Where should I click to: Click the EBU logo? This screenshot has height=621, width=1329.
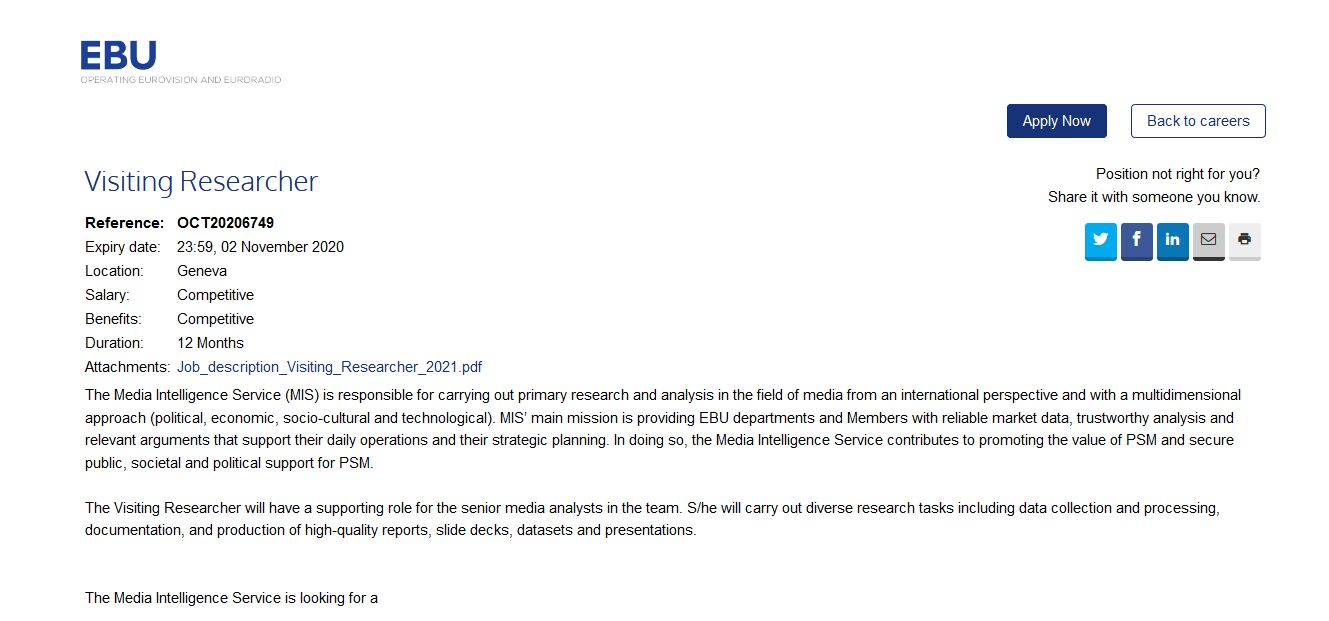[119, 56]
